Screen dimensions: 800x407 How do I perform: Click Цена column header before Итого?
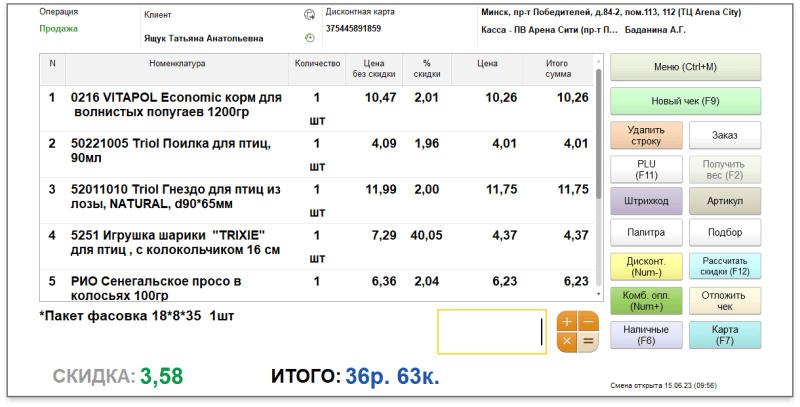click(x=487, y=69)
